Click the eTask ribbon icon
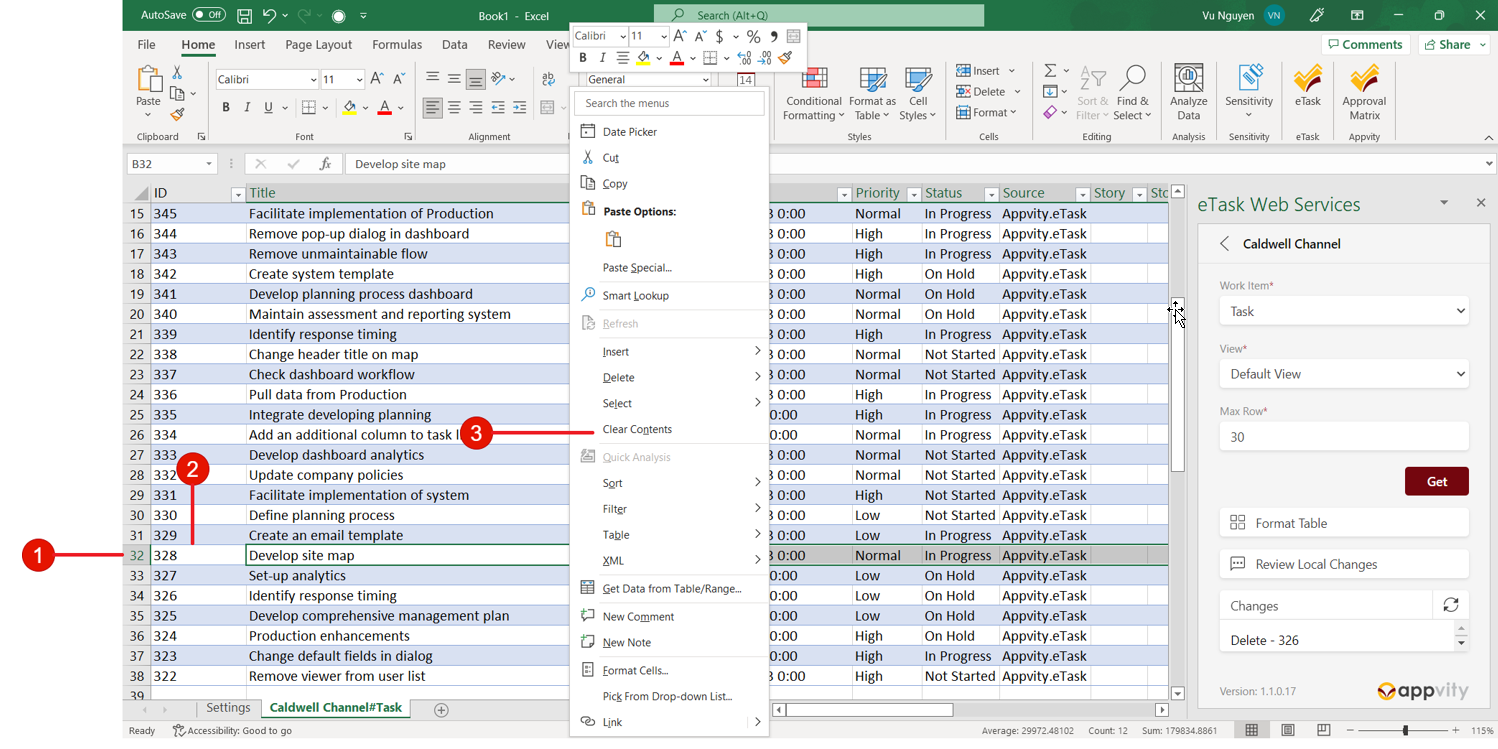Screen dimensions: 1498x749 1307,87
